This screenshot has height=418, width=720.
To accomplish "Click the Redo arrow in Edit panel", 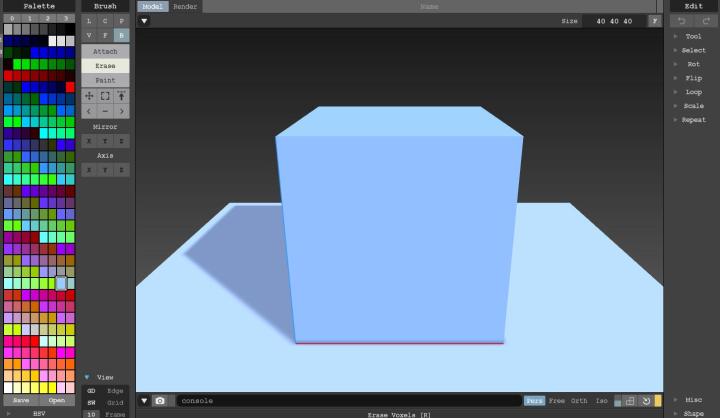I will click(x=706, y=21).
